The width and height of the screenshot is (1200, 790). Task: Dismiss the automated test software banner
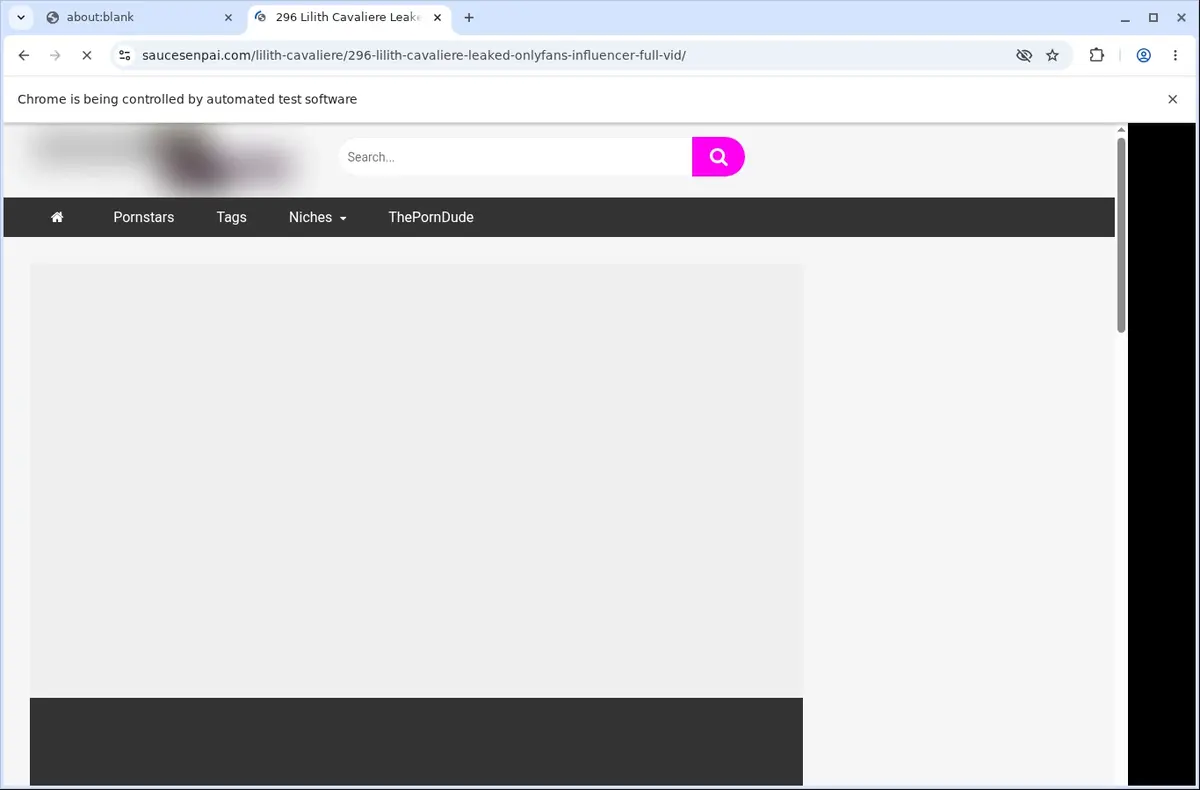click(x=1172, y=99)
